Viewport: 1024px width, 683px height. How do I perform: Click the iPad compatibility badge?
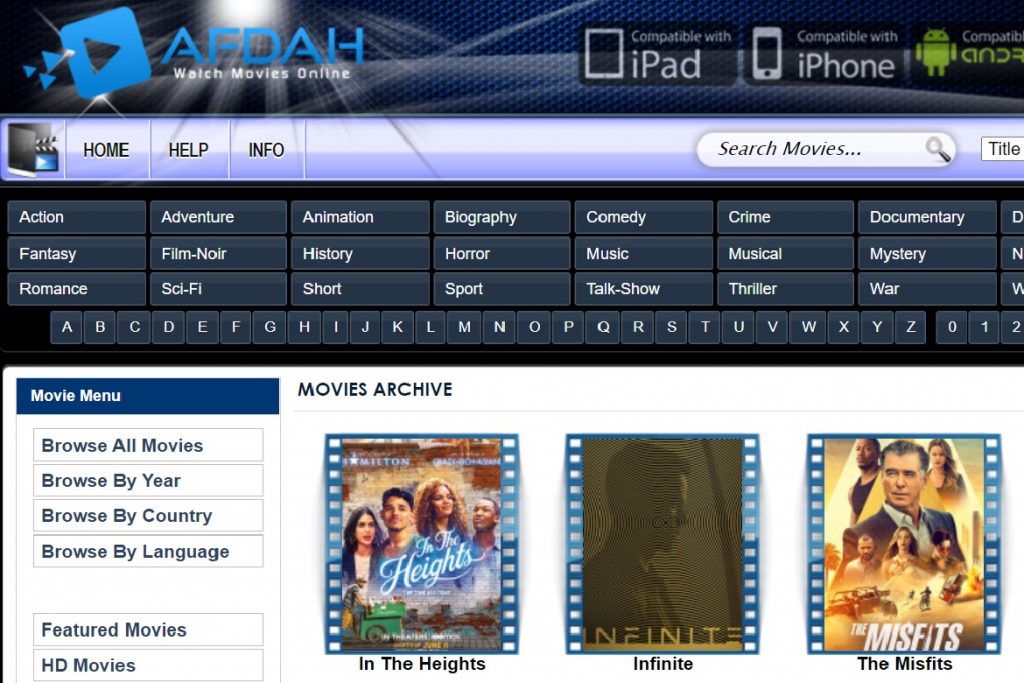click(x=656, y=54)
